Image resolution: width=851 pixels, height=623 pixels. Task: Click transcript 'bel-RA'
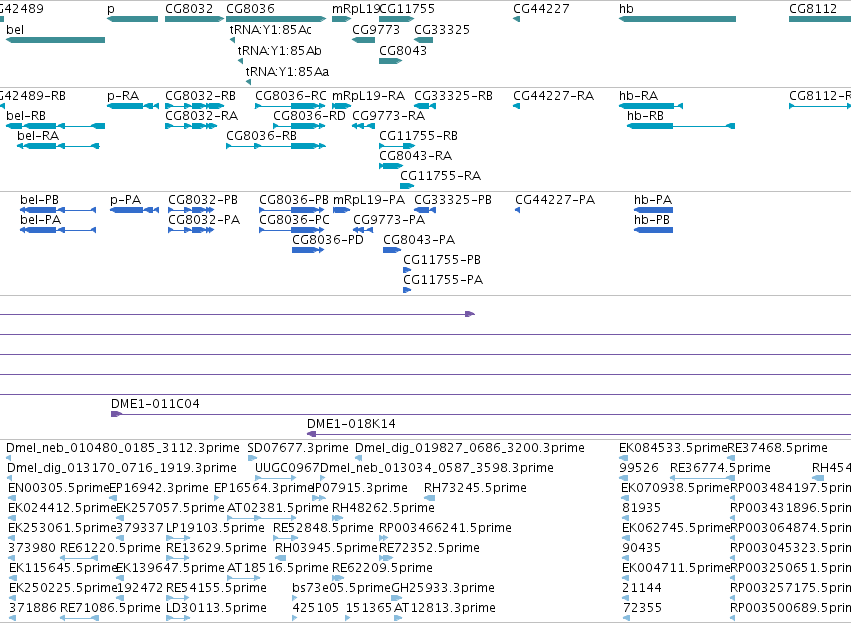[38, 136]
